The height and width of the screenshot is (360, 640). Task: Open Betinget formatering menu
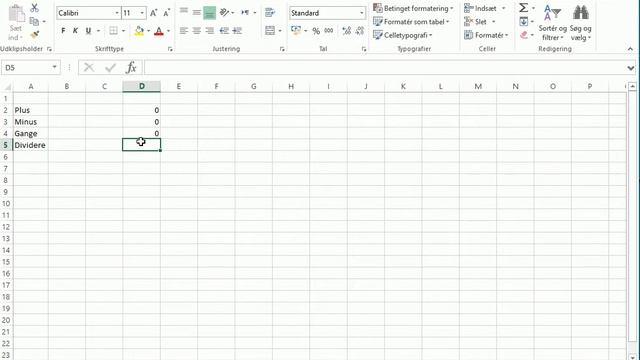(413, 8)
